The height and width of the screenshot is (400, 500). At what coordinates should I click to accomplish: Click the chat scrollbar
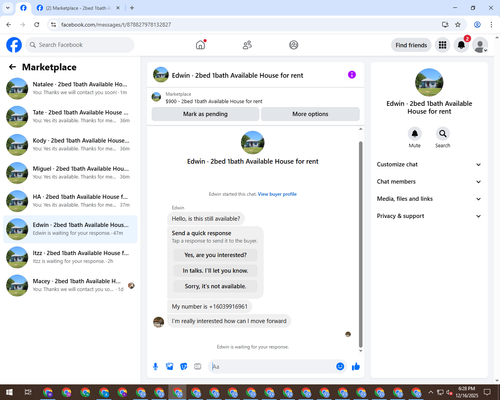click(360, 244)
